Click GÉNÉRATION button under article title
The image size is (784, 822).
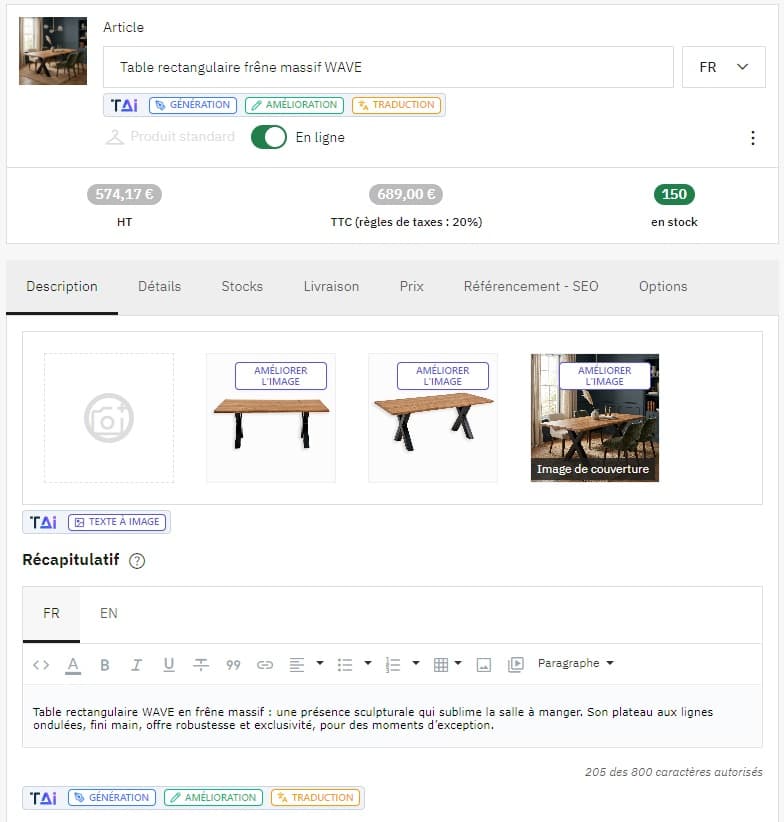coord(193,105)
